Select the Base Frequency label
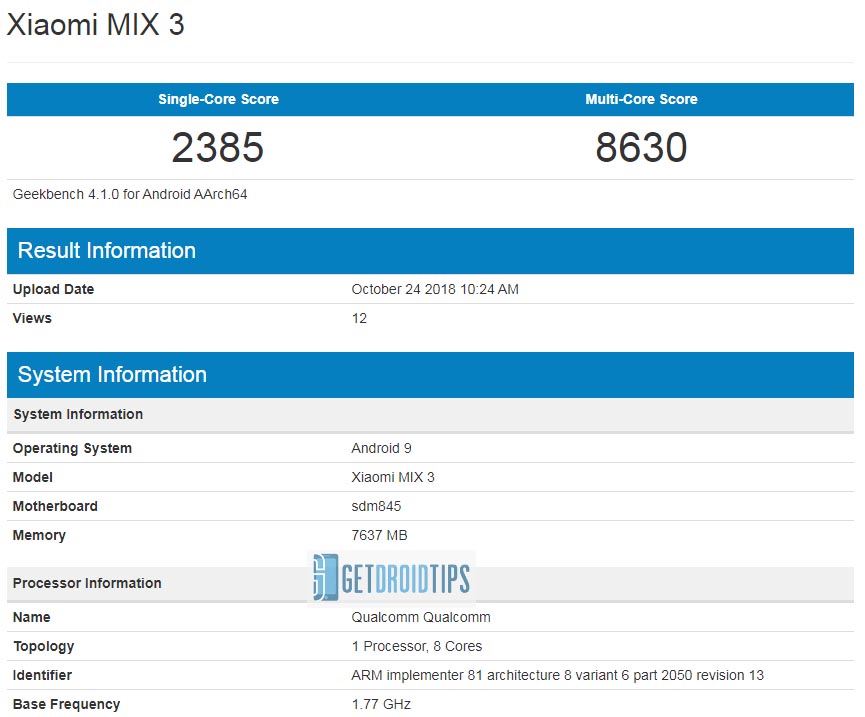 click(x=66, y=704)
